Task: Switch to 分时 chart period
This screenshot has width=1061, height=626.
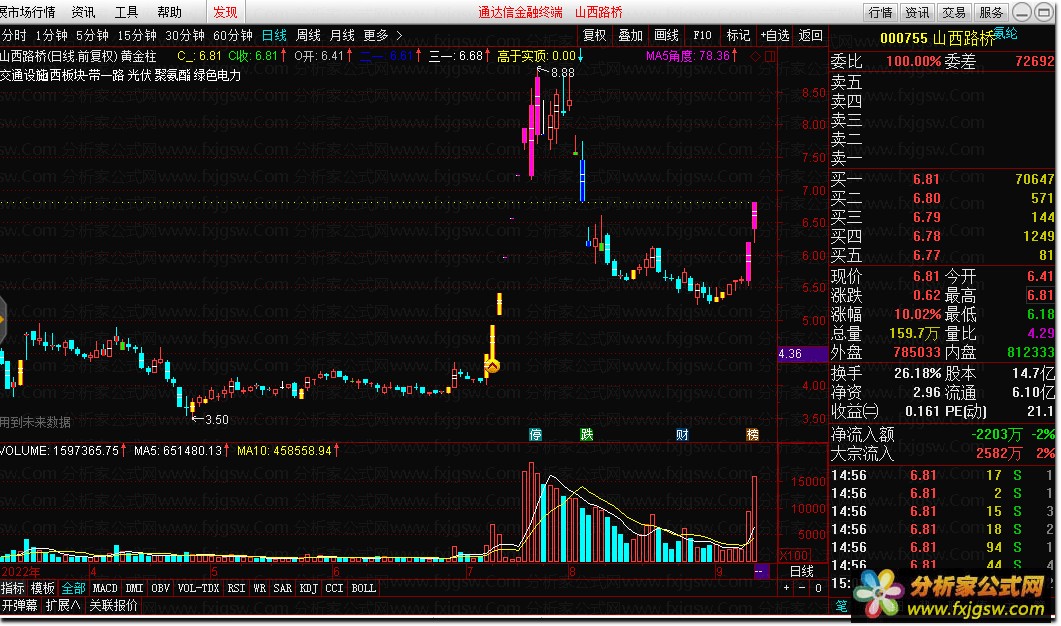Action: coord(14,35)
